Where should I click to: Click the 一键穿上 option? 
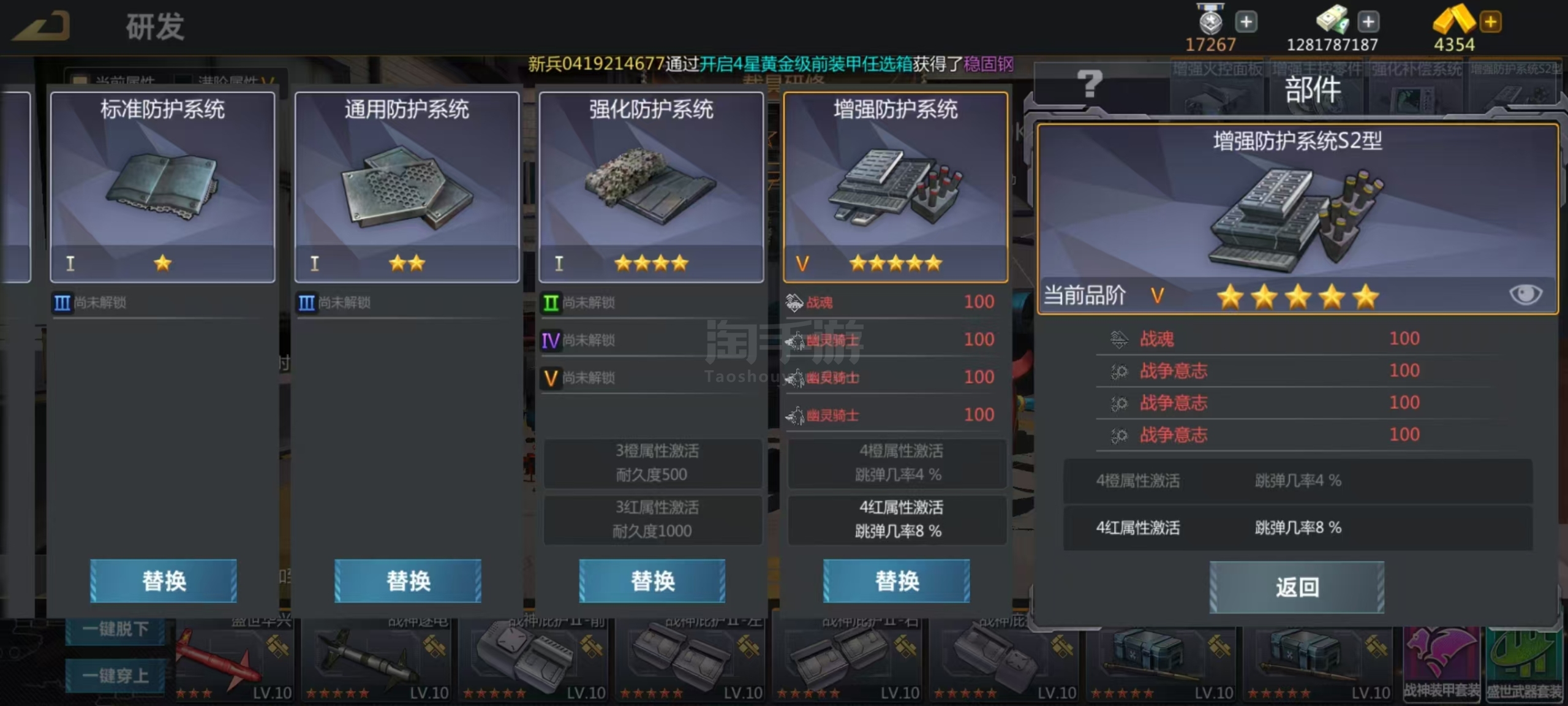click(115, 675)
